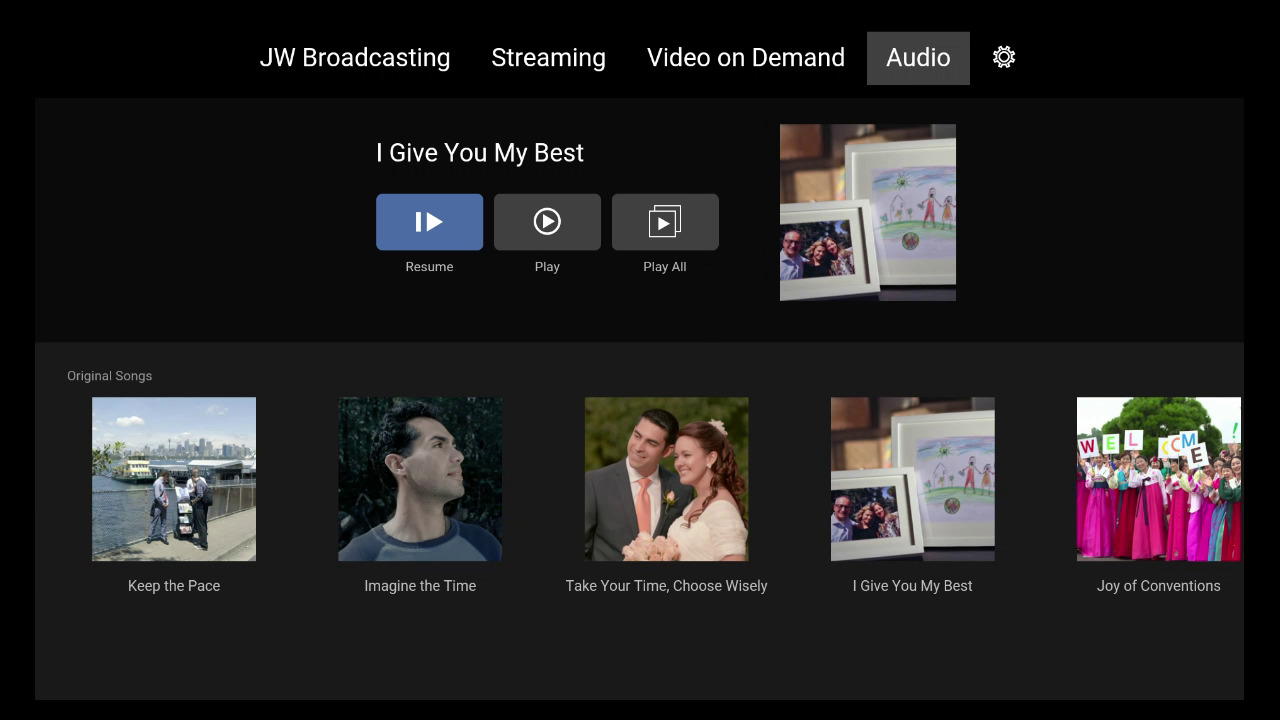Screen dimensions: 1280x720
Task: Open settings via the gear icon
Action: tap(1004, 57)
